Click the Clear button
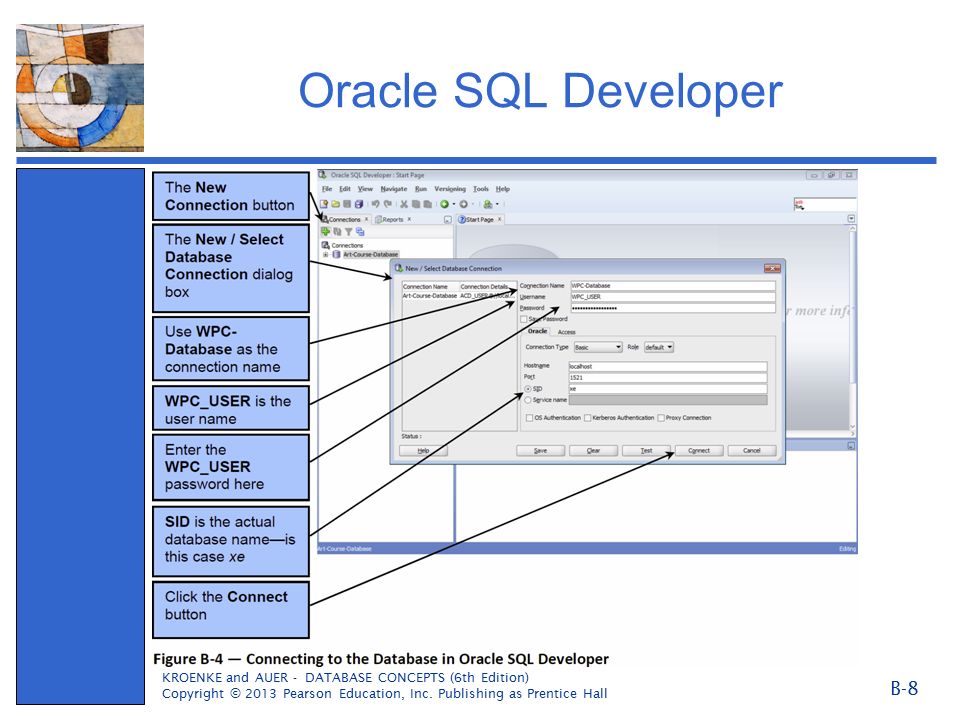The width and height of the screenshot is (960, 720). [593, 451]
